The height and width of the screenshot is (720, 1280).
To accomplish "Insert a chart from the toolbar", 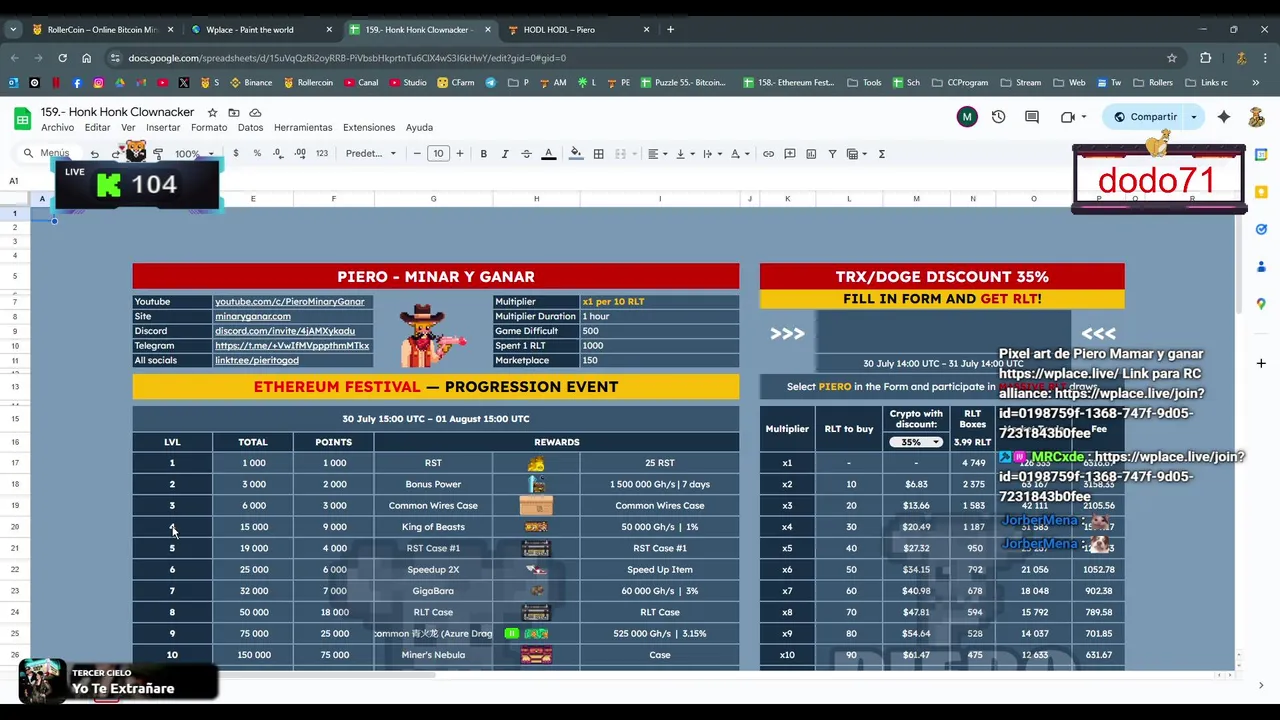I will tap(811, 154).
